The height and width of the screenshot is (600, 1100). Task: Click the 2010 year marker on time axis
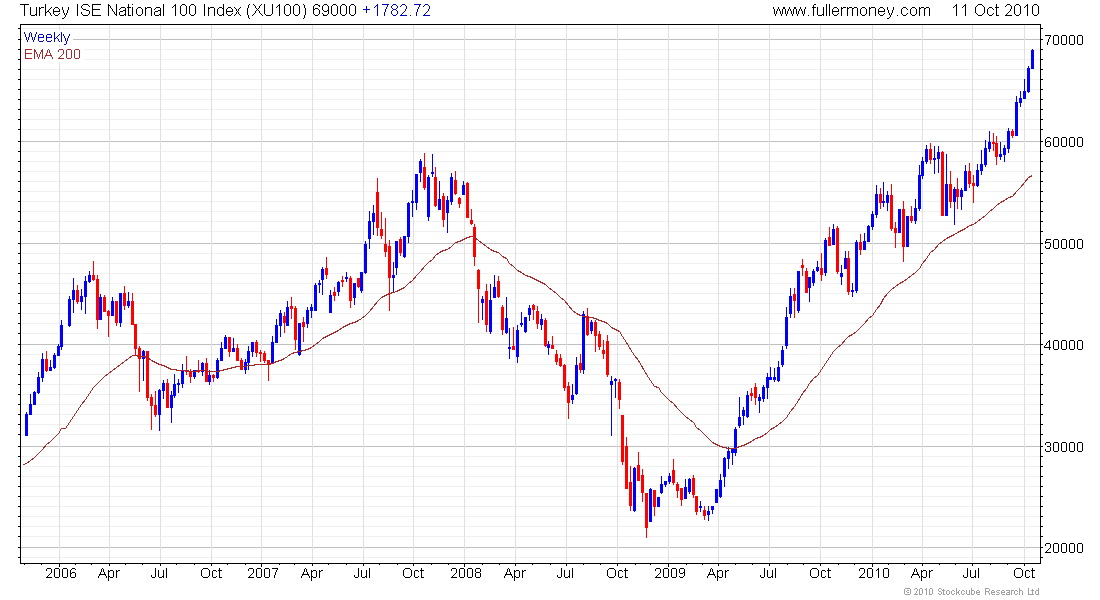[873, 573]
